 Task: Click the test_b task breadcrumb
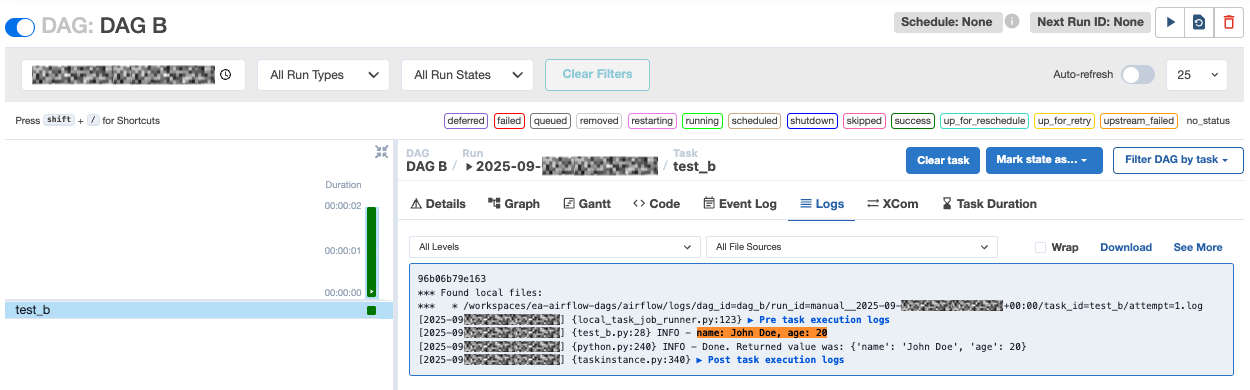(694, 166)
